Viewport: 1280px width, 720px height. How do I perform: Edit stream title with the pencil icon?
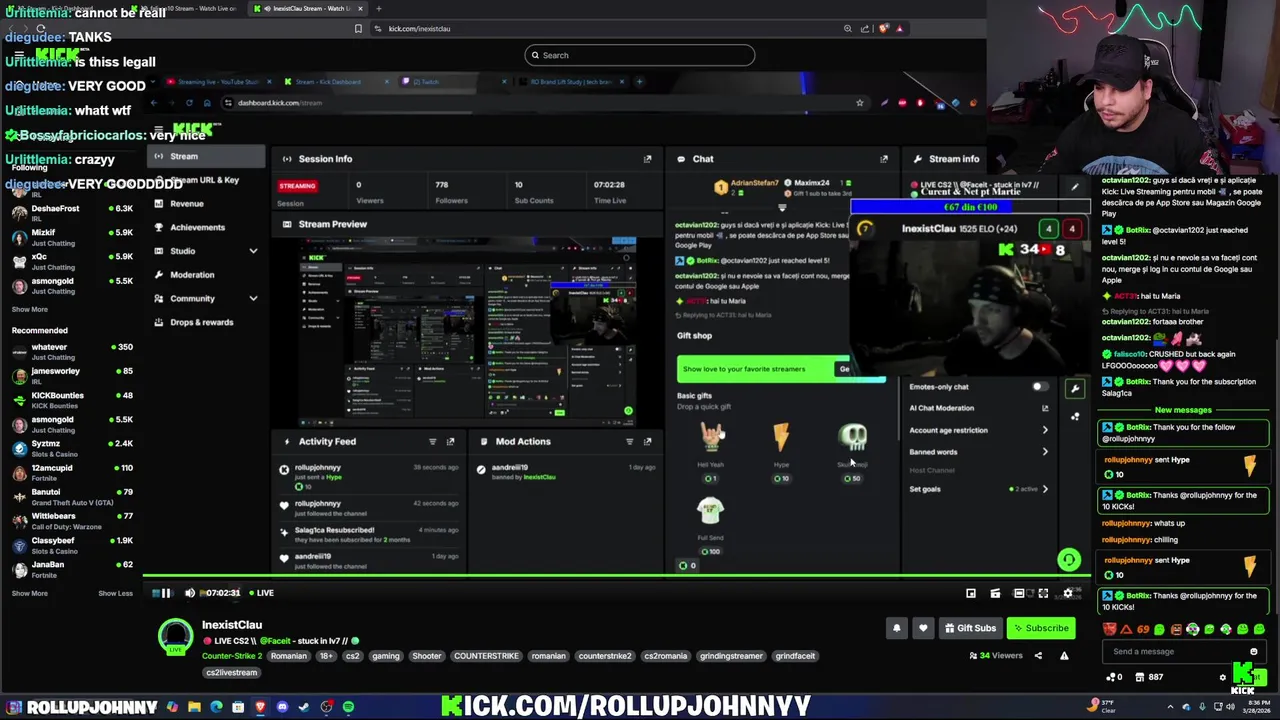[1075, 187]
